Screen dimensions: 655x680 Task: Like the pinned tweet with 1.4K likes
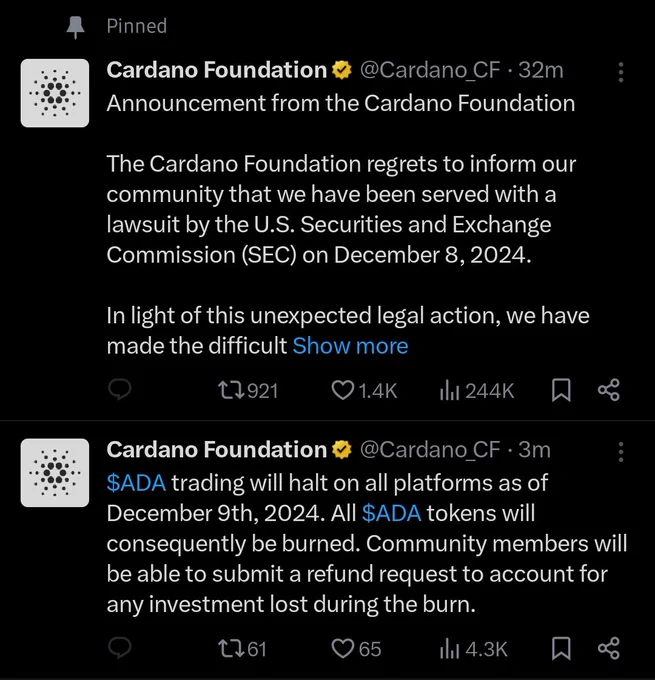coord(344,391)
